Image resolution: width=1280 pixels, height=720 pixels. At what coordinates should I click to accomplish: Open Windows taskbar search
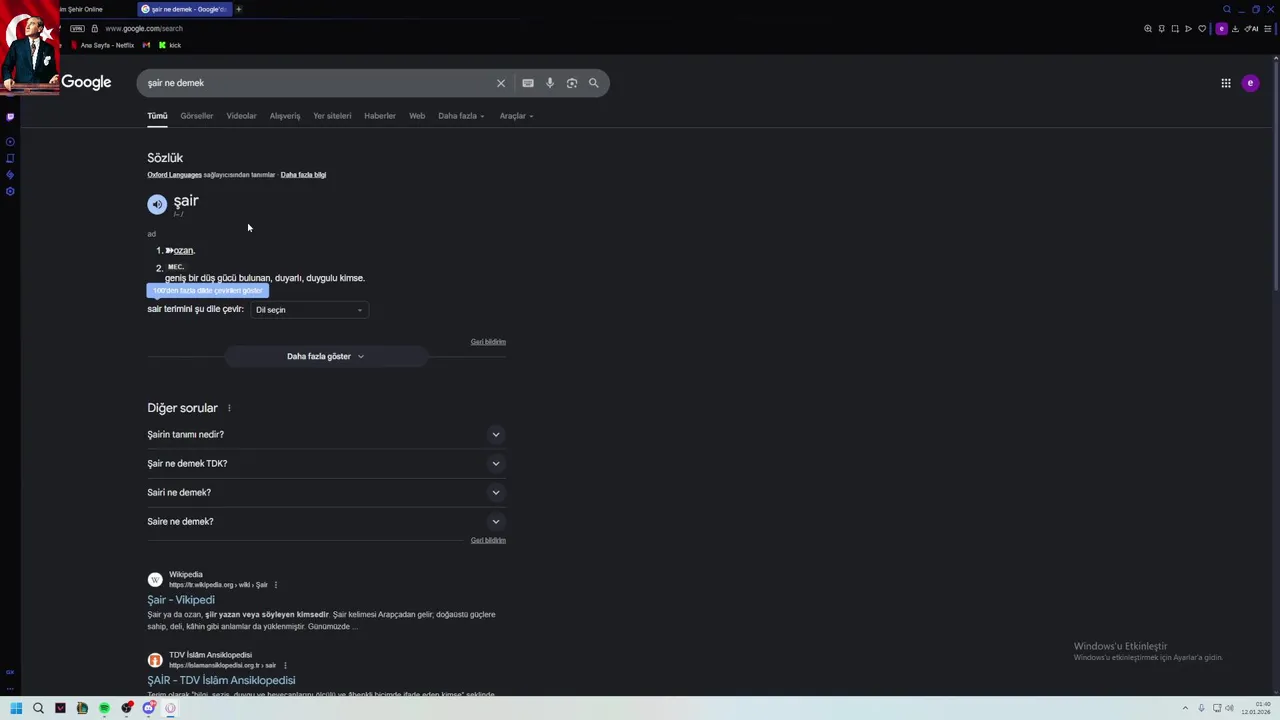[38, 708]
